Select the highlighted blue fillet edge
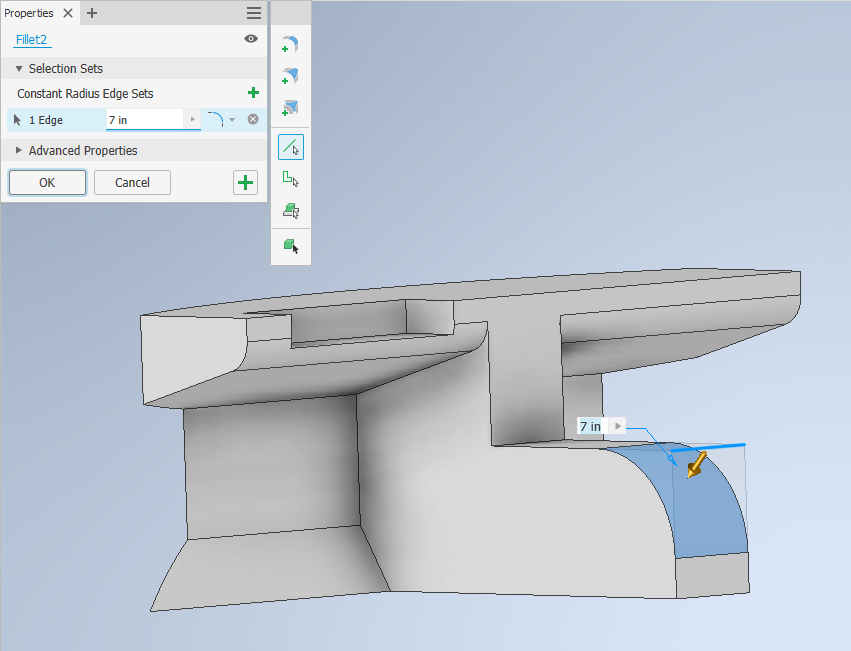The image size is (851, 651). pos(708,447)
